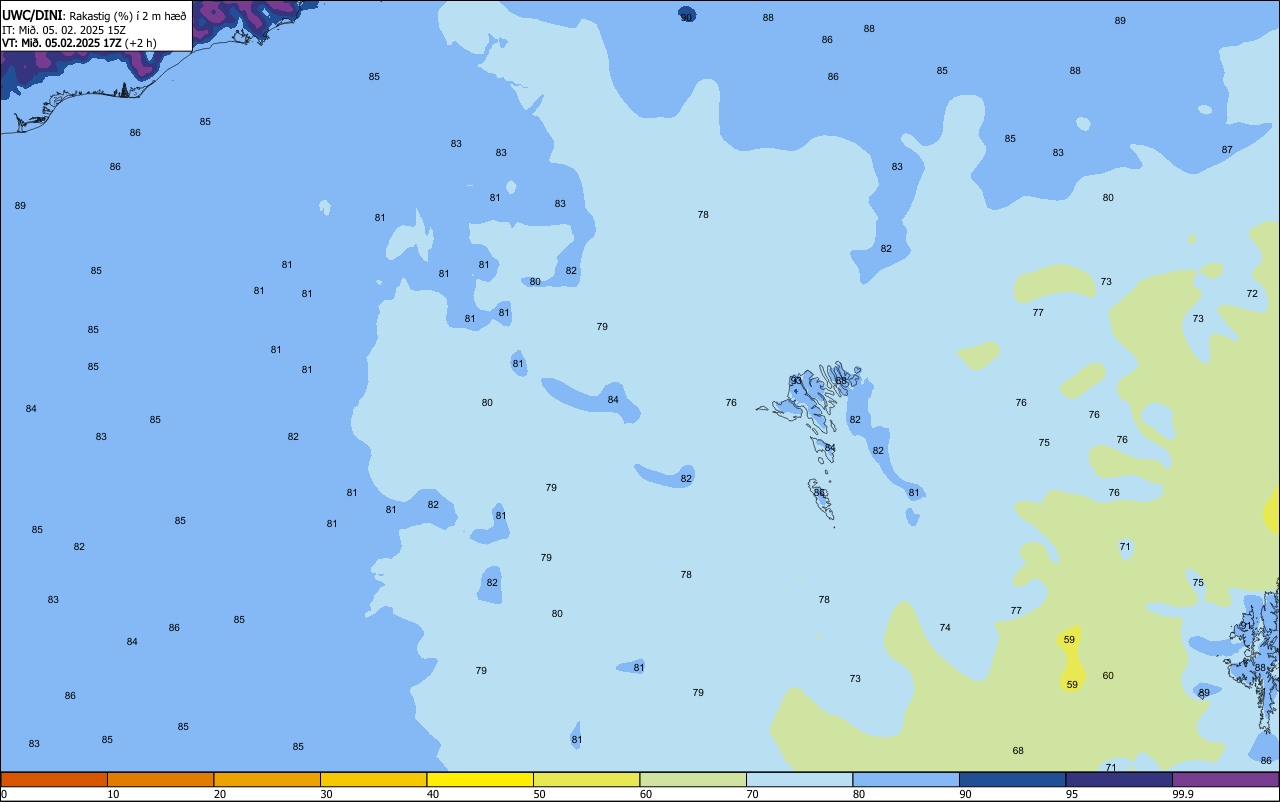
Task: Click the humidity value 74 on the map
Action: coord(945,628)
